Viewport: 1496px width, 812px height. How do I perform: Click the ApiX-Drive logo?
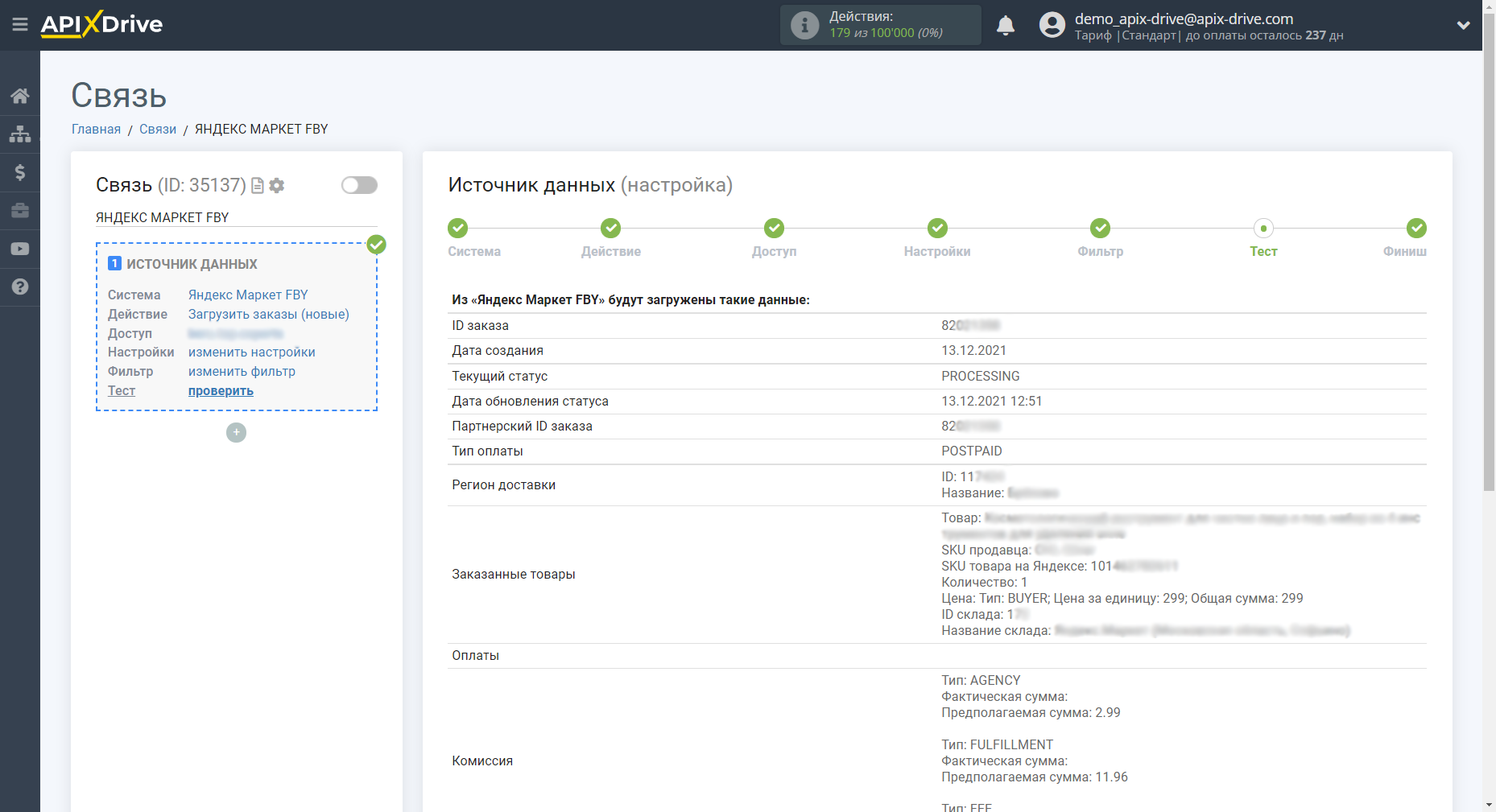point(101,24)
